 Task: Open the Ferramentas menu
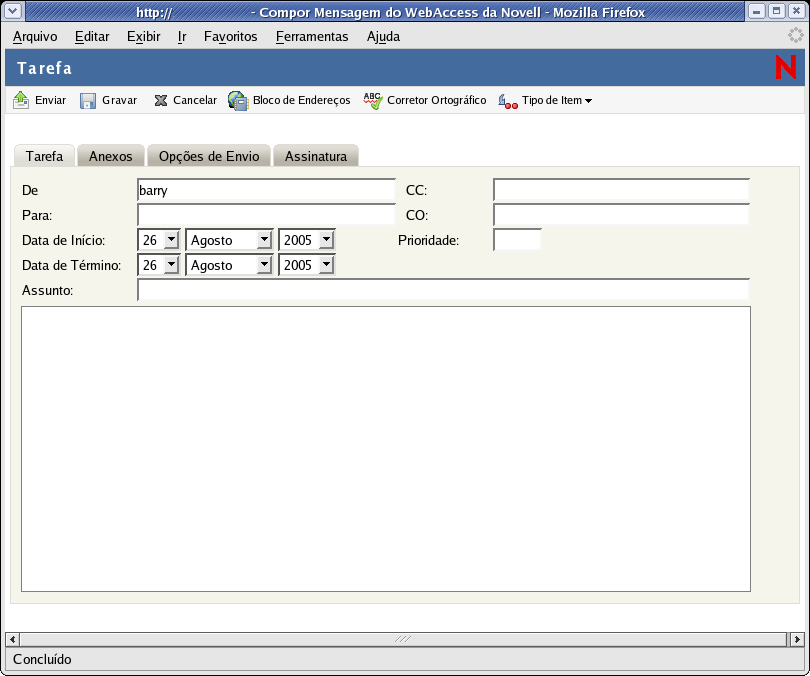tap(312, 37)
